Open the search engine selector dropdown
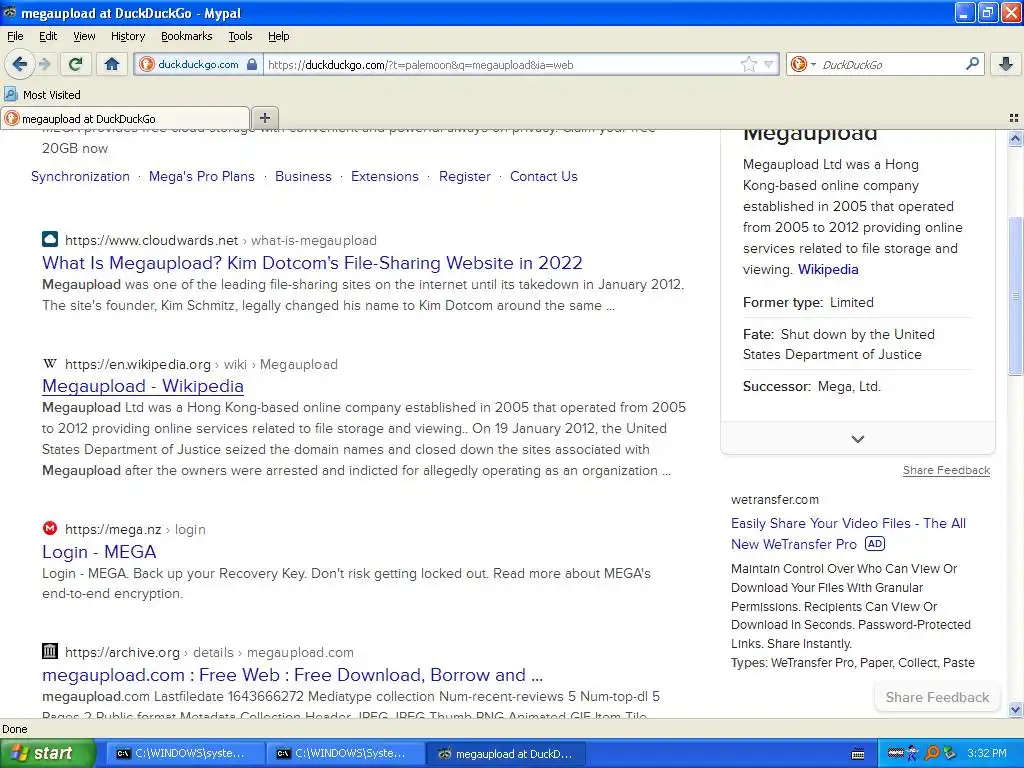Screen dimensions: 1024x768 [x=801, y=64]
